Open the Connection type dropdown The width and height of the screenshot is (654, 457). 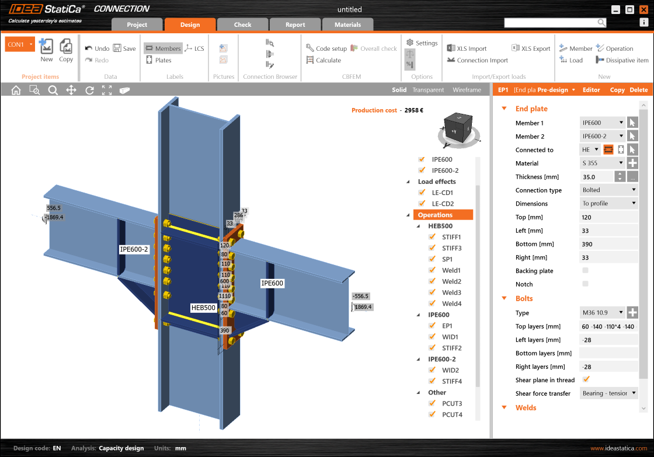608,190
